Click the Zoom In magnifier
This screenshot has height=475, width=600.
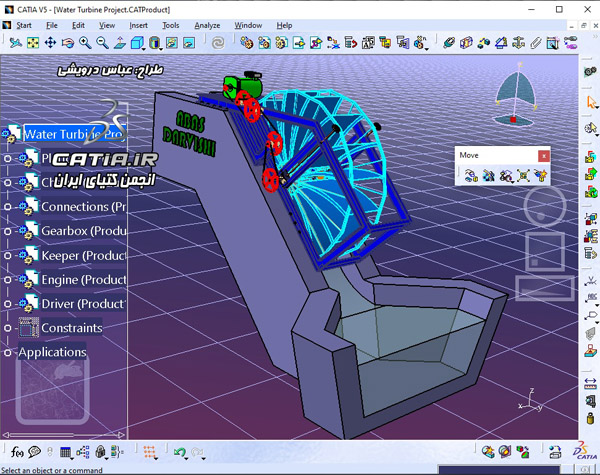click(85, 42)
